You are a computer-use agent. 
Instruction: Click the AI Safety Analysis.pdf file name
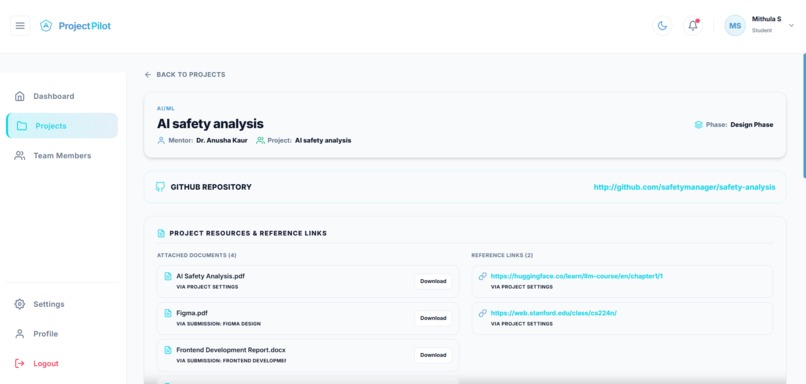point(210,276)
